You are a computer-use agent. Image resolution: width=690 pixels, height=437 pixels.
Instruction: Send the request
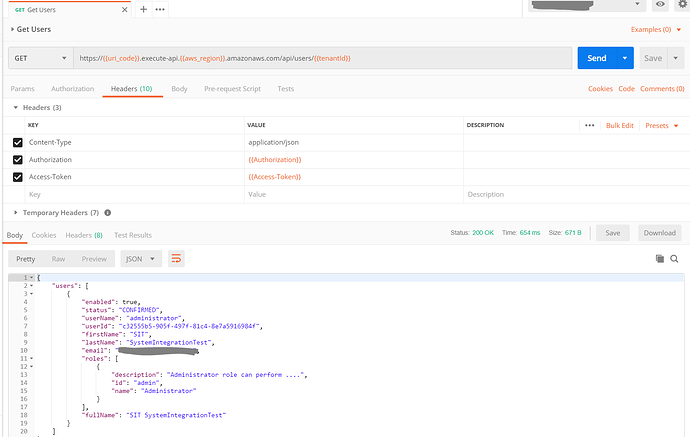(x=597, y=58)
